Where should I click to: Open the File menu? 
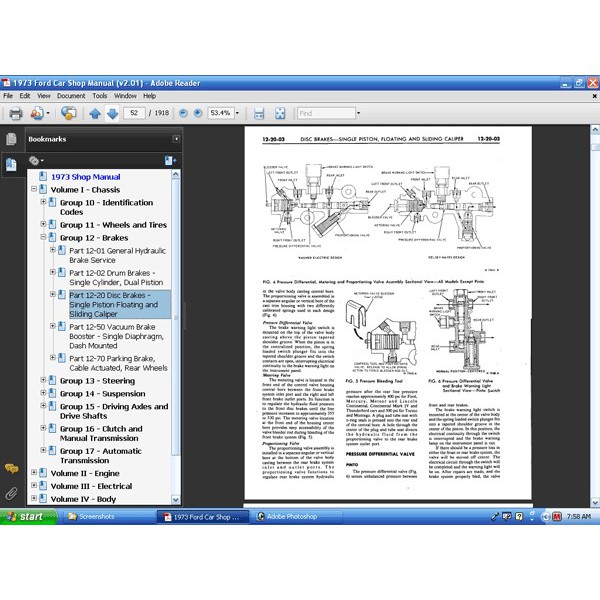pyautogui.click(x=8, y=96)
